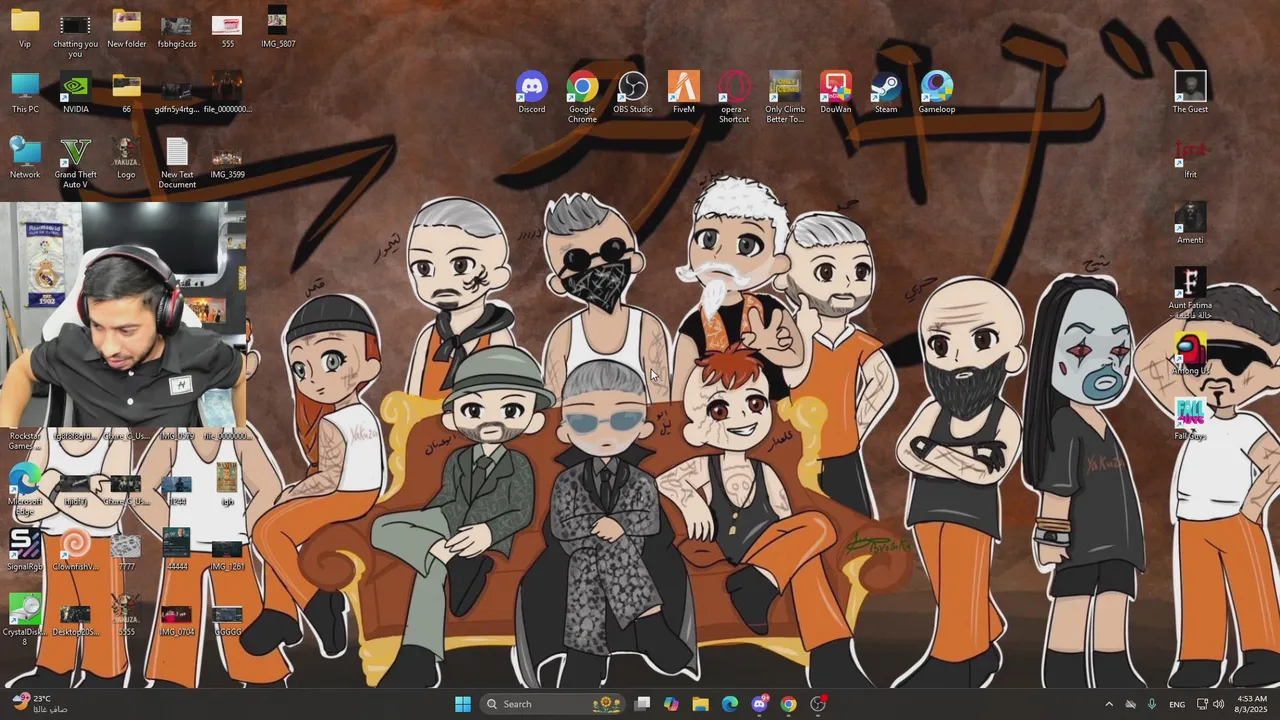Select the fsbhgr3cds image file
Screen dimensions: 1280x720
177,27
